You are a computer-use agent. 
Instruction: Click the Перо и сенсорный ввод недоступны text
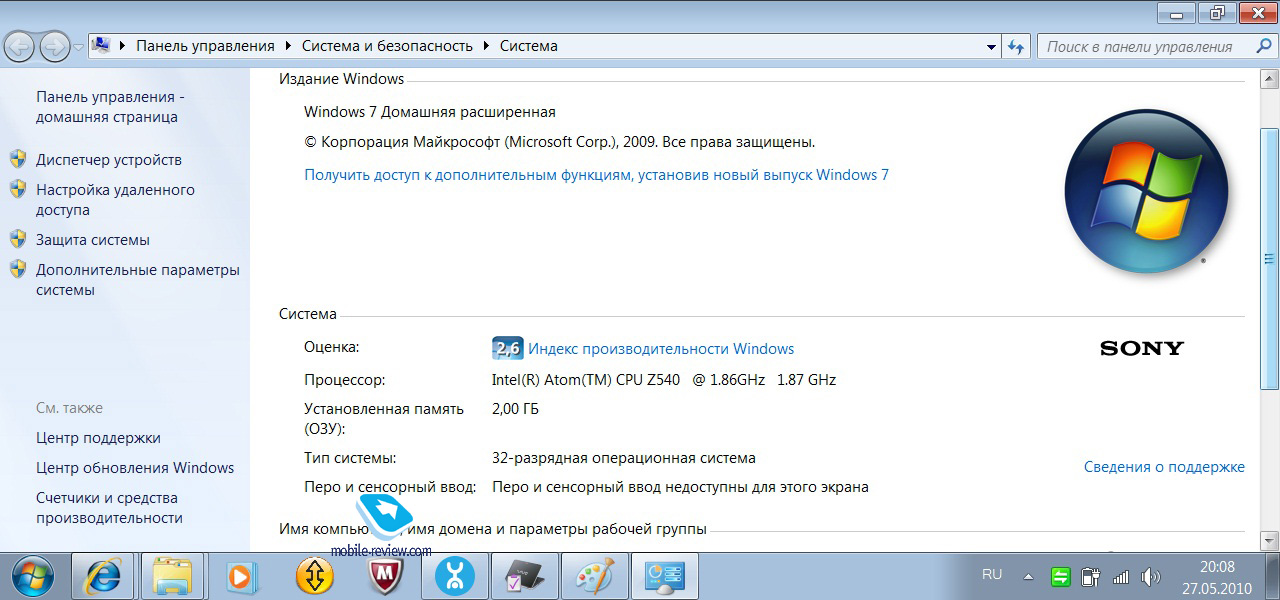pyautogui.click(x=680, y=488)
